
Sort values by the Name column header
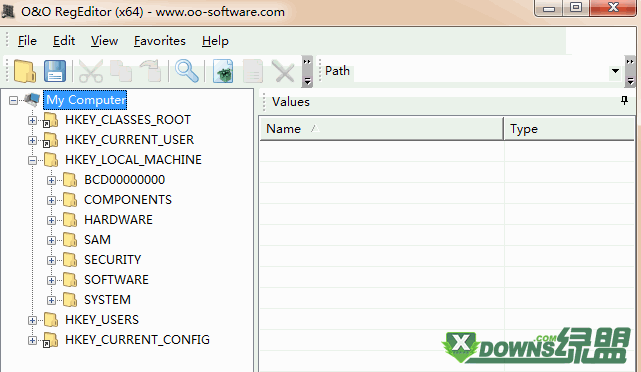tap(381, 129)
